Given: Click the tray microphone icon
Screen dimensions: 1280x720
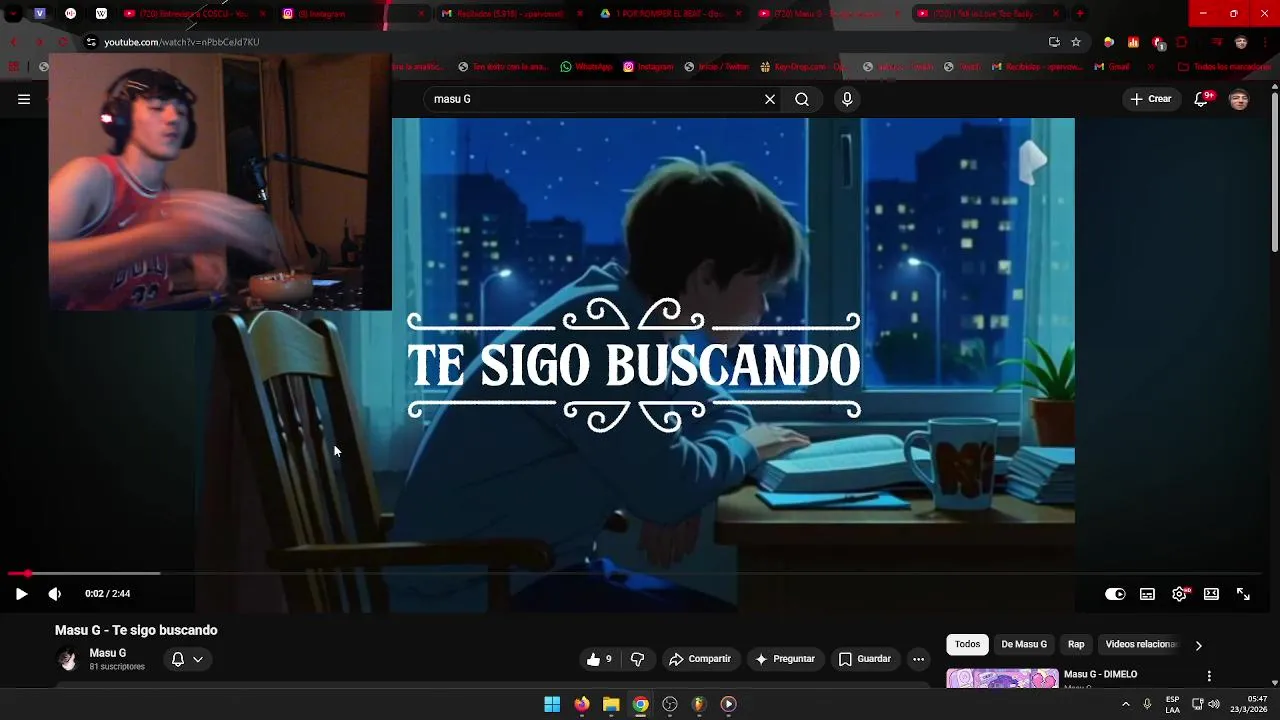Looking at the screenshot, I should [x=1147, y=704].
